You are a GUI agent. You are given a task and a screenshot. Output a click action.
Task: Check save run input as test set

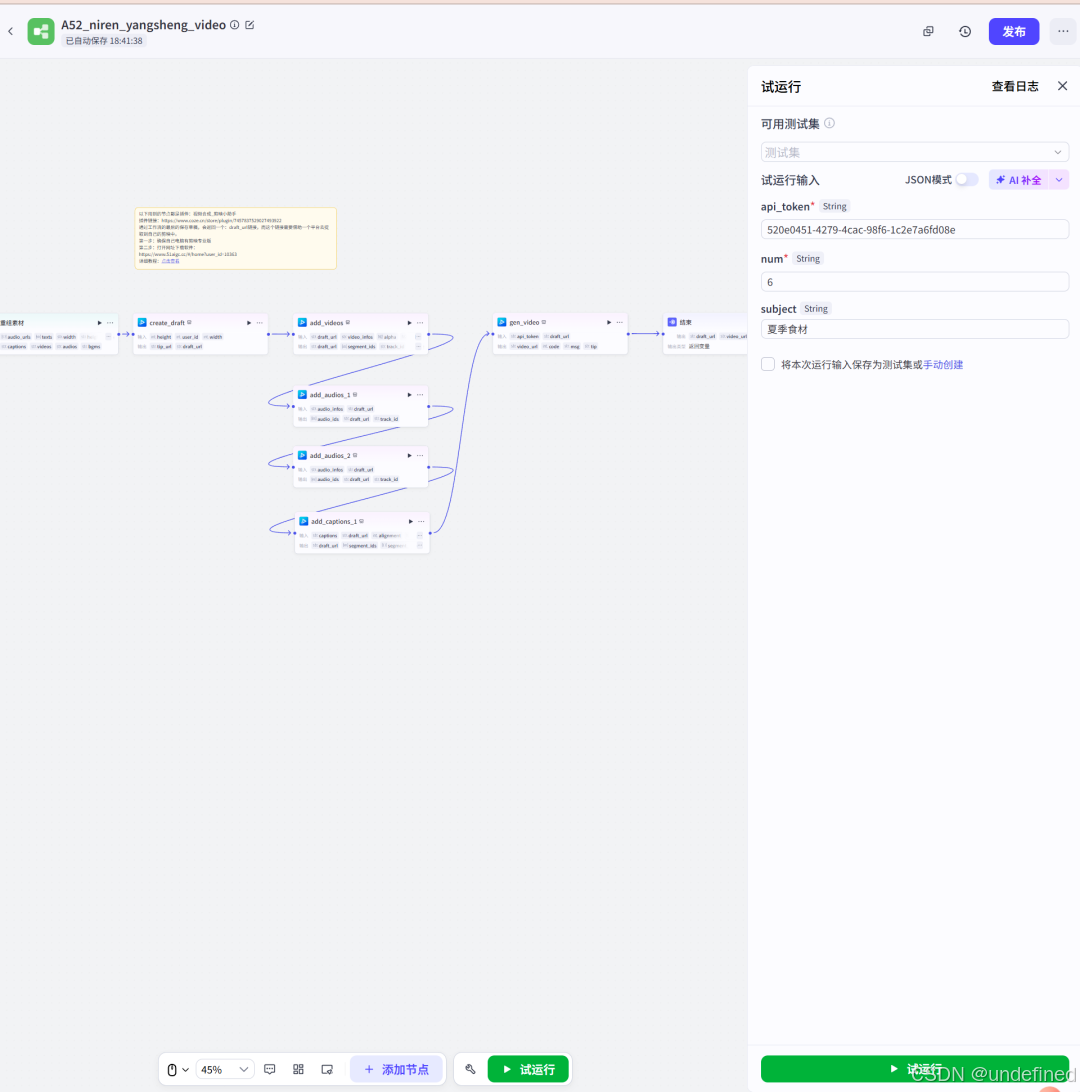[767, 364]
